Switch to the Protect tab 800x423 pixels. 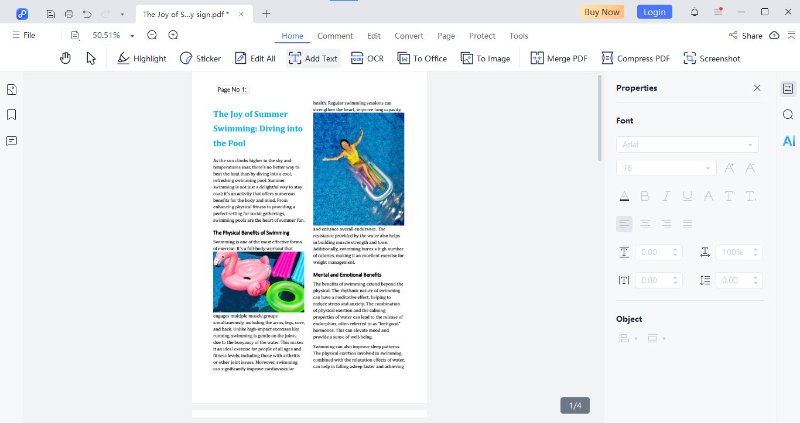(x=482, y=36)
